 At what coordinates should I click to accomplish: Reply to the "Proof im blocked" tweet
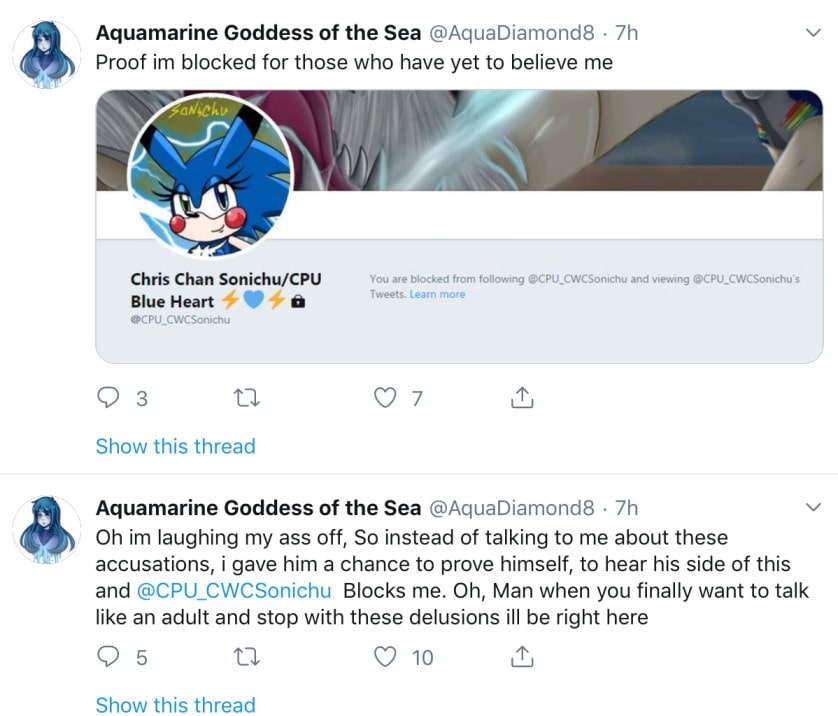click(108, 398)
